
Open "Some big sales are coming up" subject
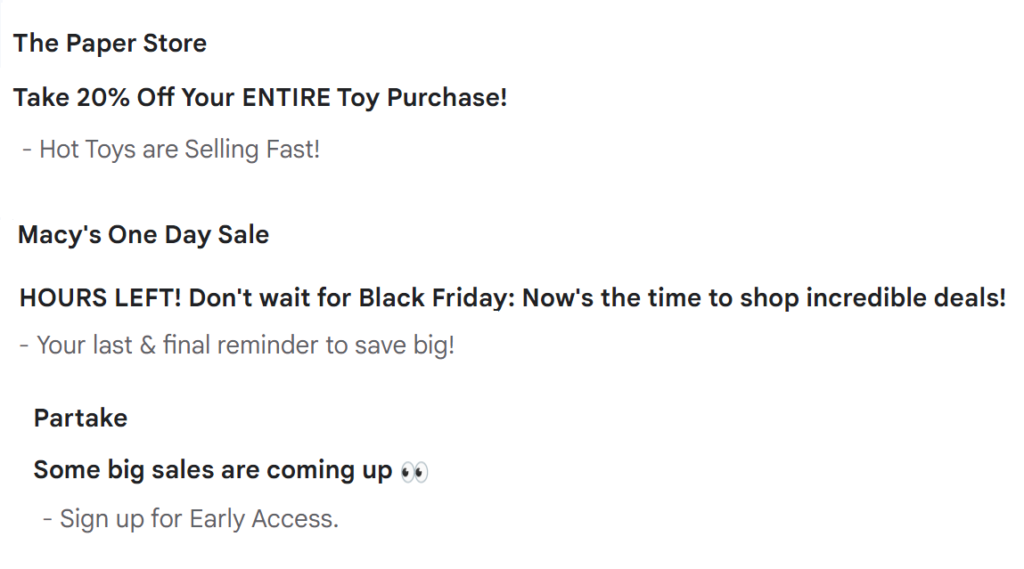point(212,470)
